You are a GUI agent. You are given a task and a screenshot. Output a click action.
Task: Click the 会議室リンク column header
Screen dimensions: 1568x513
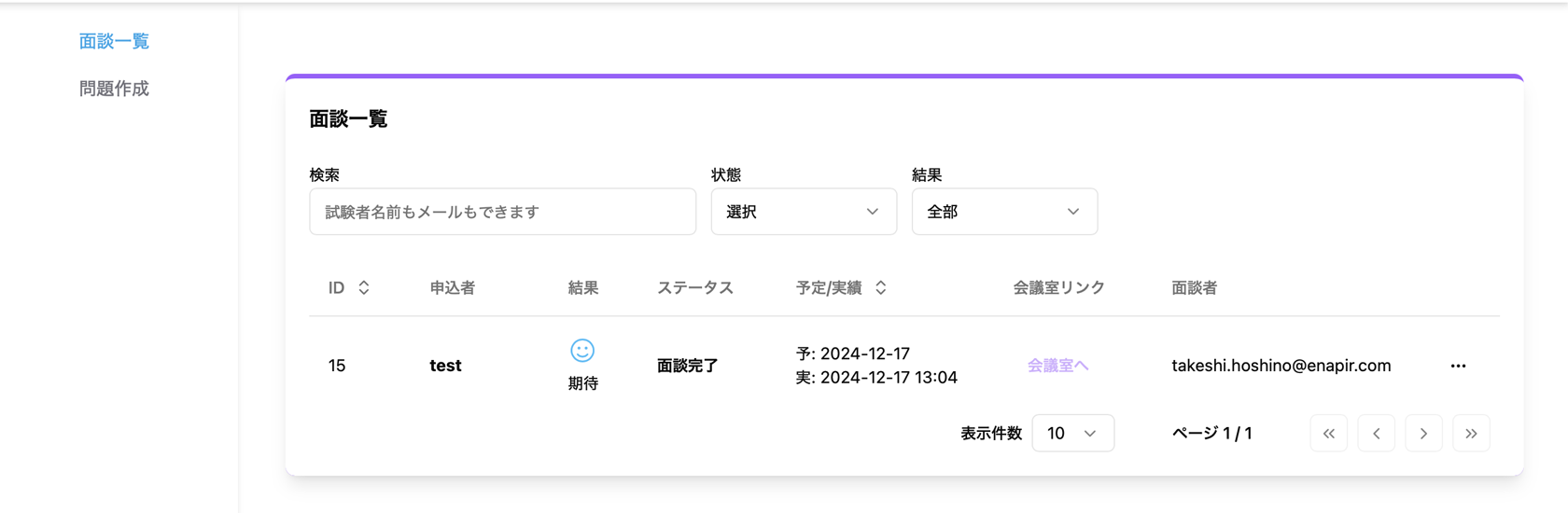1058,288
